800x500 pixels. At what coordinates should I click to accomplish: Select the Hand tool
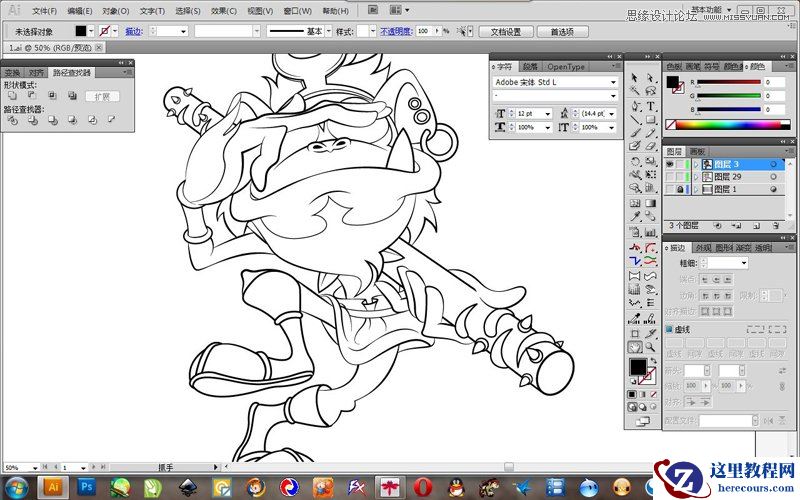[634, 347]
